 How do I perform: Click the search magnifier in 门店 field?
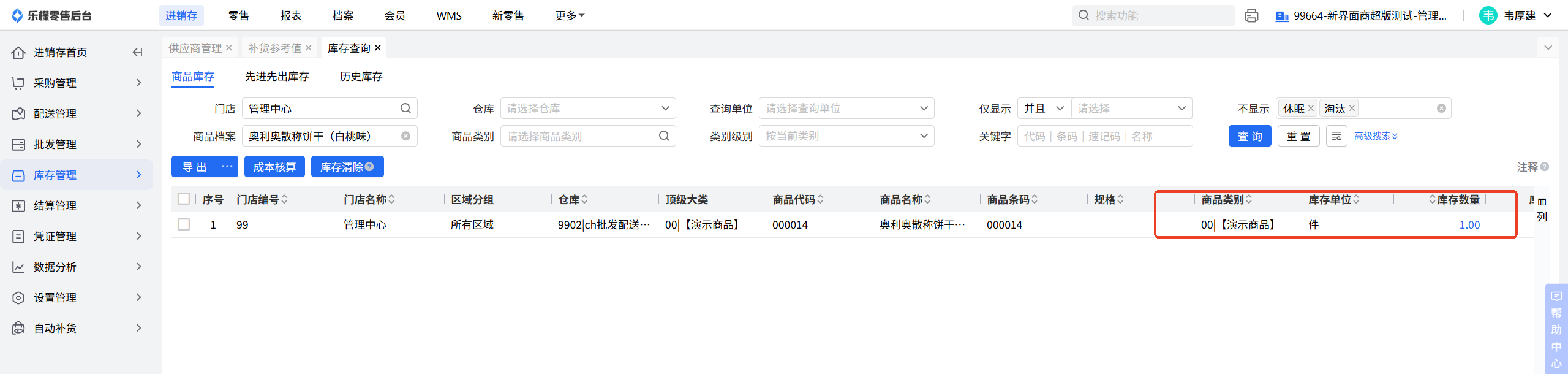pyautogui.click(x=405, y=109)
